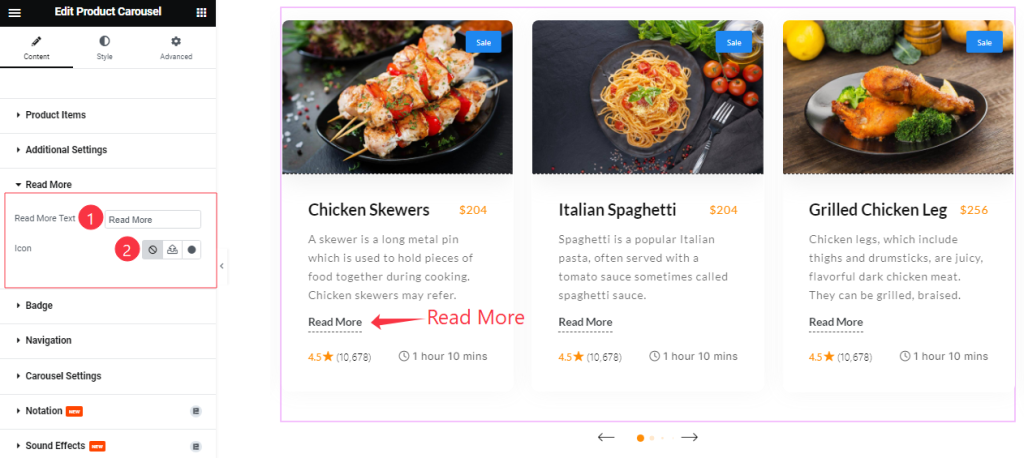
Task: Open the hamburger menu in the editor header
Action: [x=14, y=12]
